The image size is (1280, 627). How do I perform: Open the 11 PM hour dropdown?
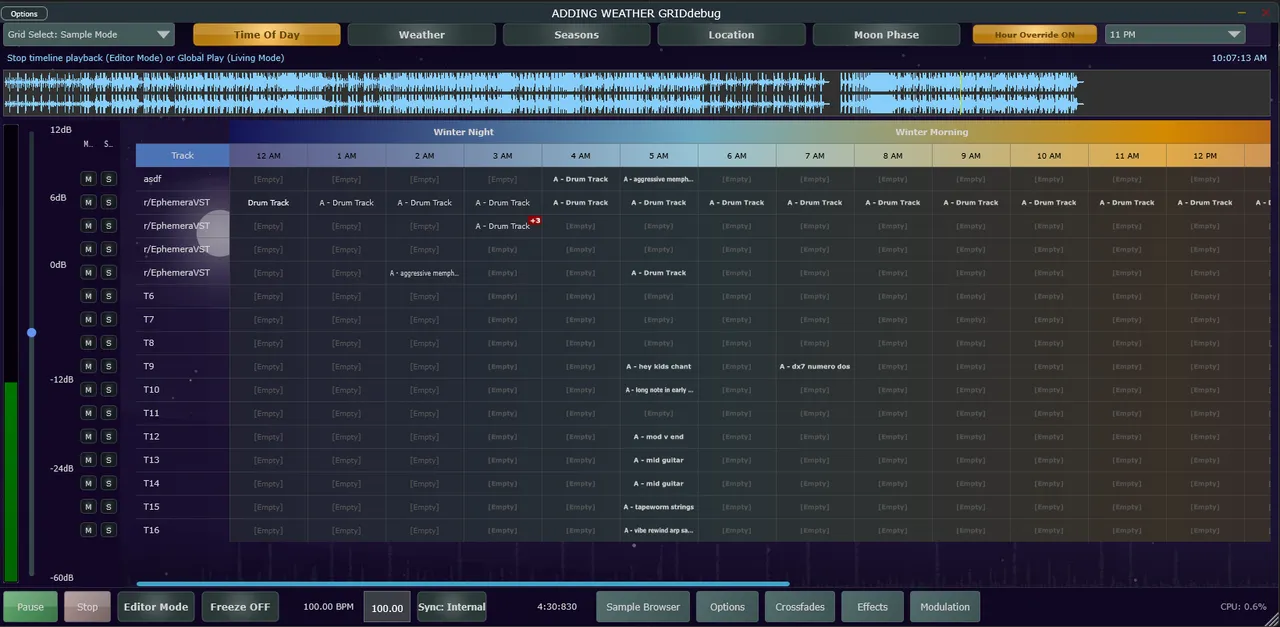click(1175, 35)
